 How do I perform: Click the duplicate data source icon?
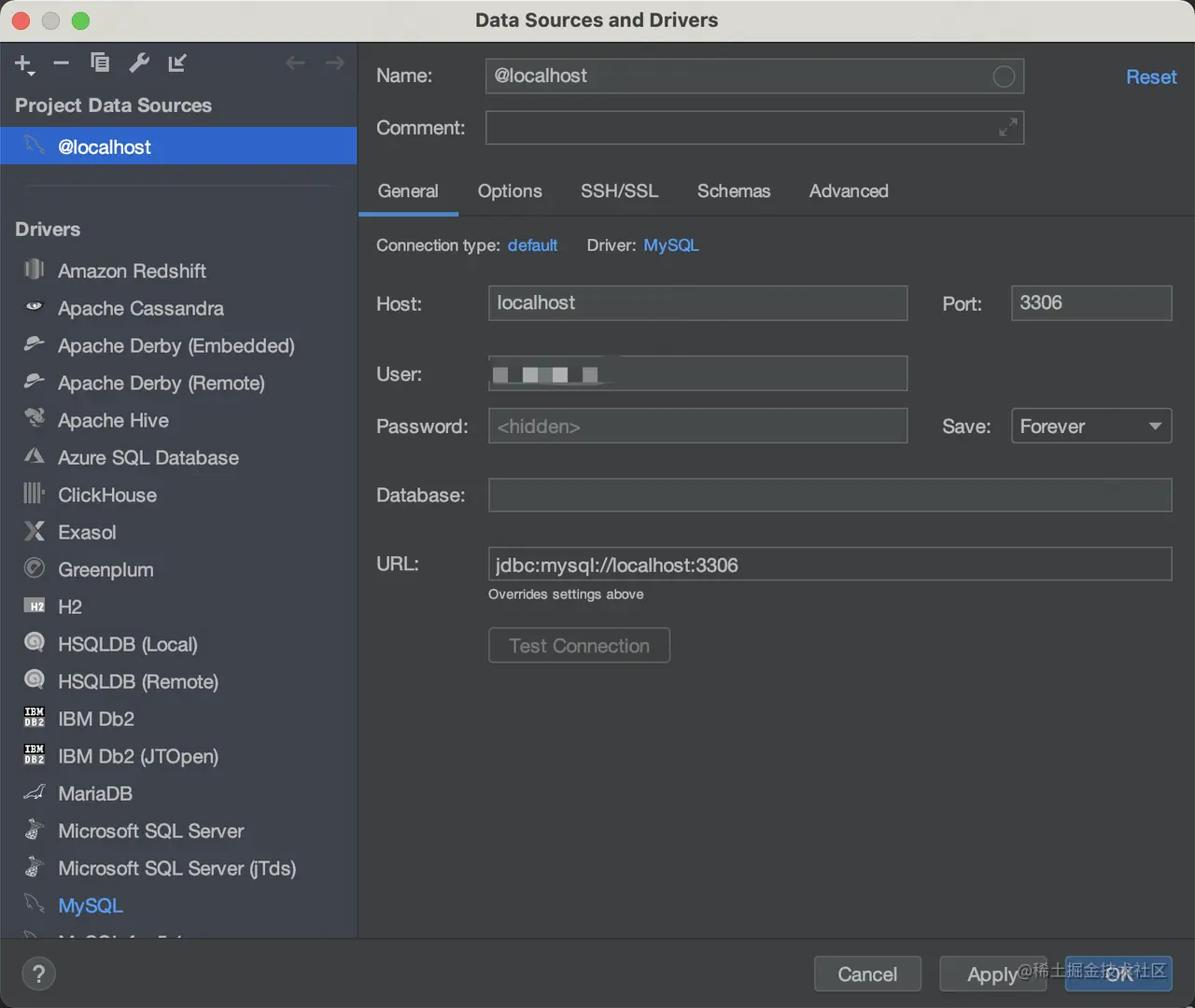pyautogui.click(x=100, y=63)
